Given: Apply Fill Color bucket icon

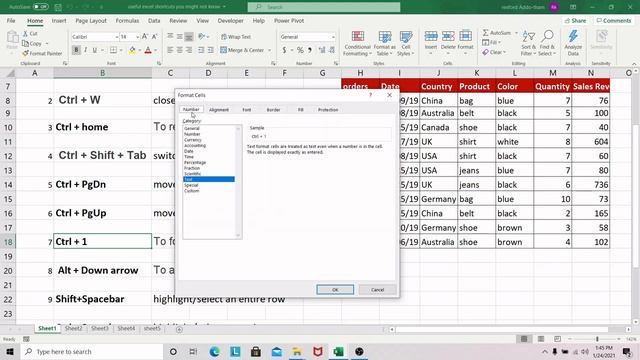Looking at the screenshot, I should (132, 50).
